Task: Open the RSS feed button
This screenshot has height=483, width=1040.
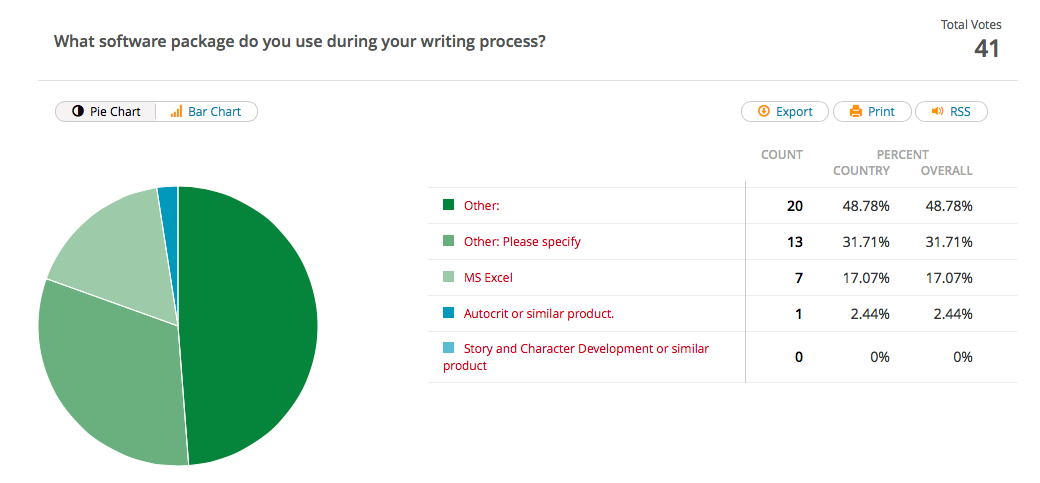Action: [x=951, y=112]
